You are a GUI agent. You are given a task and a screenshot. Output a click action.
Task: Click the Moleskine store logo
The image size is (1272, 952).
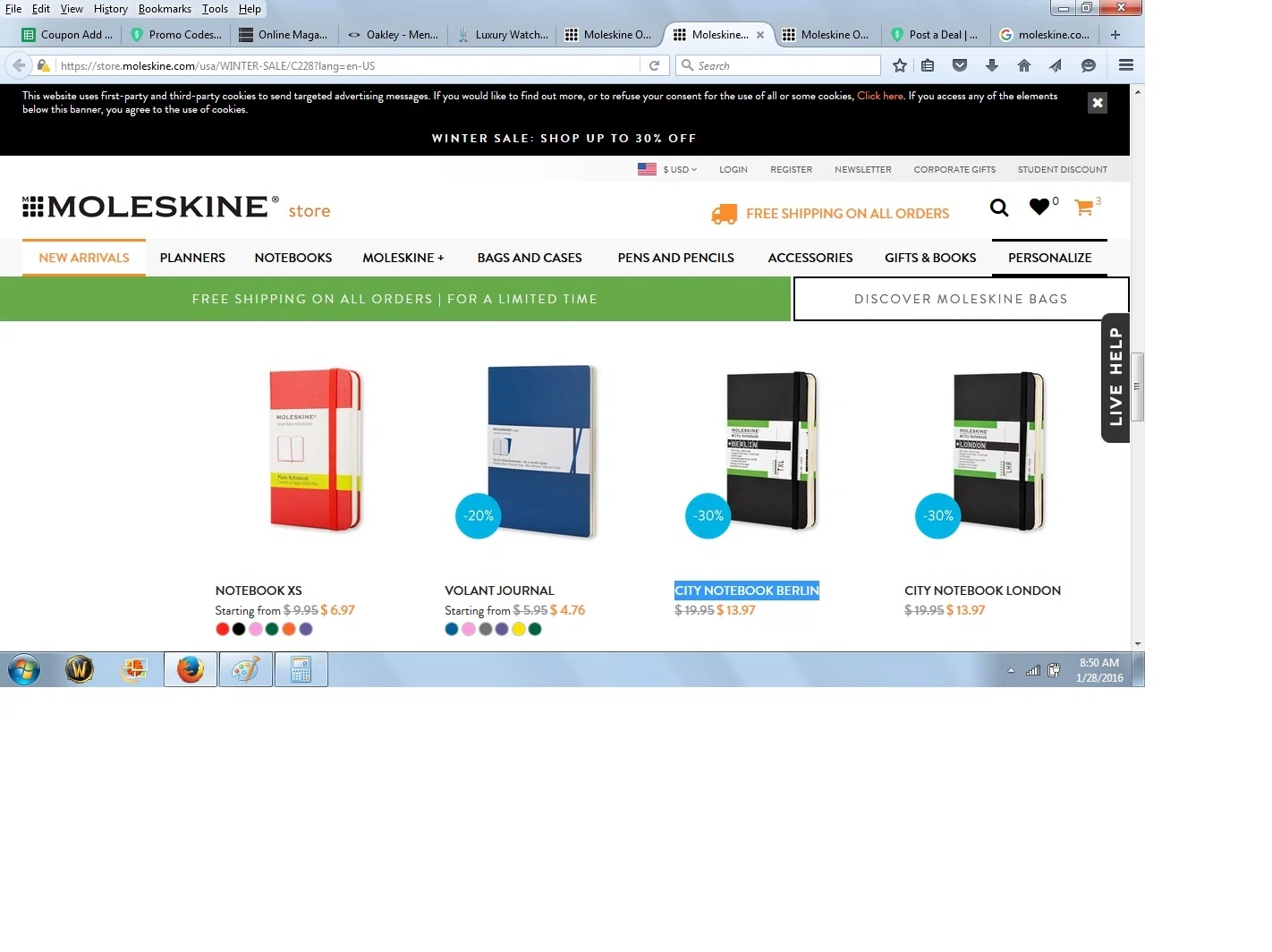point(176,208)
